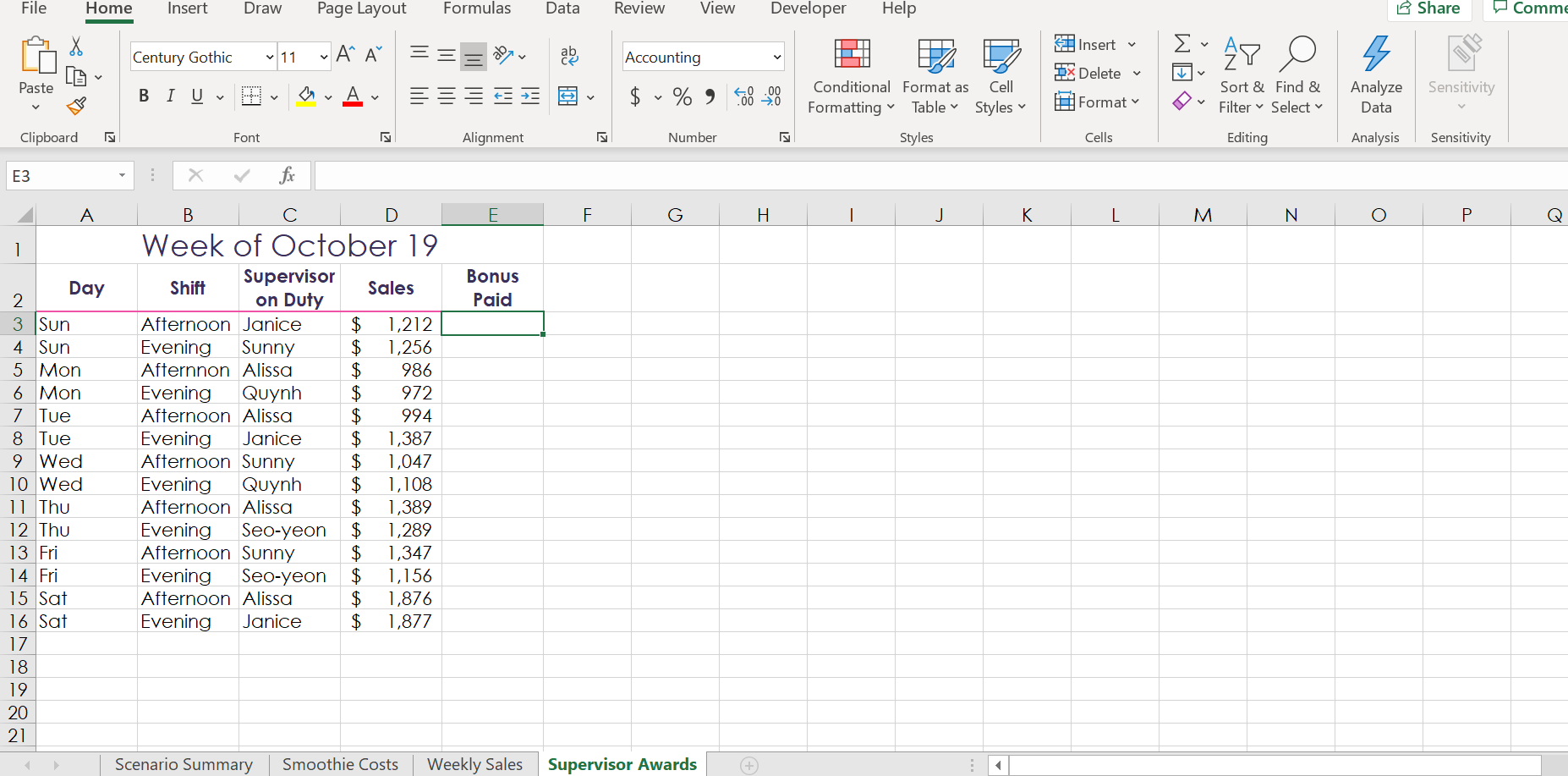Viewport: 1568px width, 776px height.
Task: Click the Cell Styles icon
Action: (1001, 74)
